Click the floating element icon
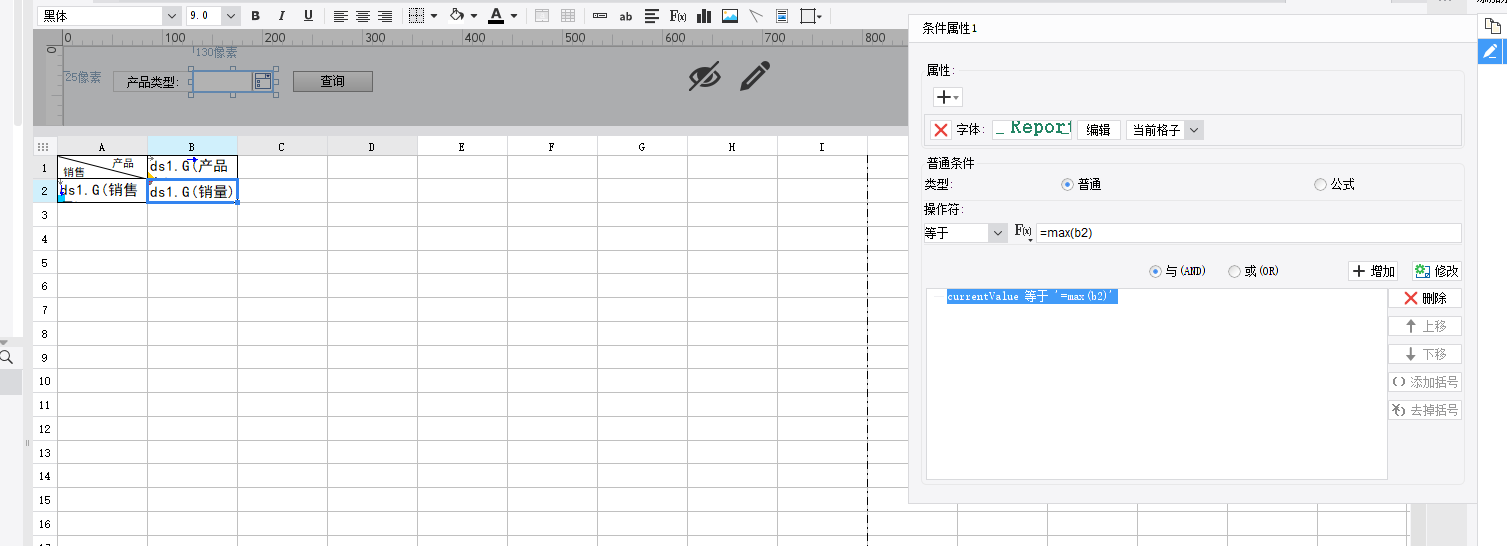Image resolution: width=1507 pixels, height=546 pixels. (x=806, y=16)
